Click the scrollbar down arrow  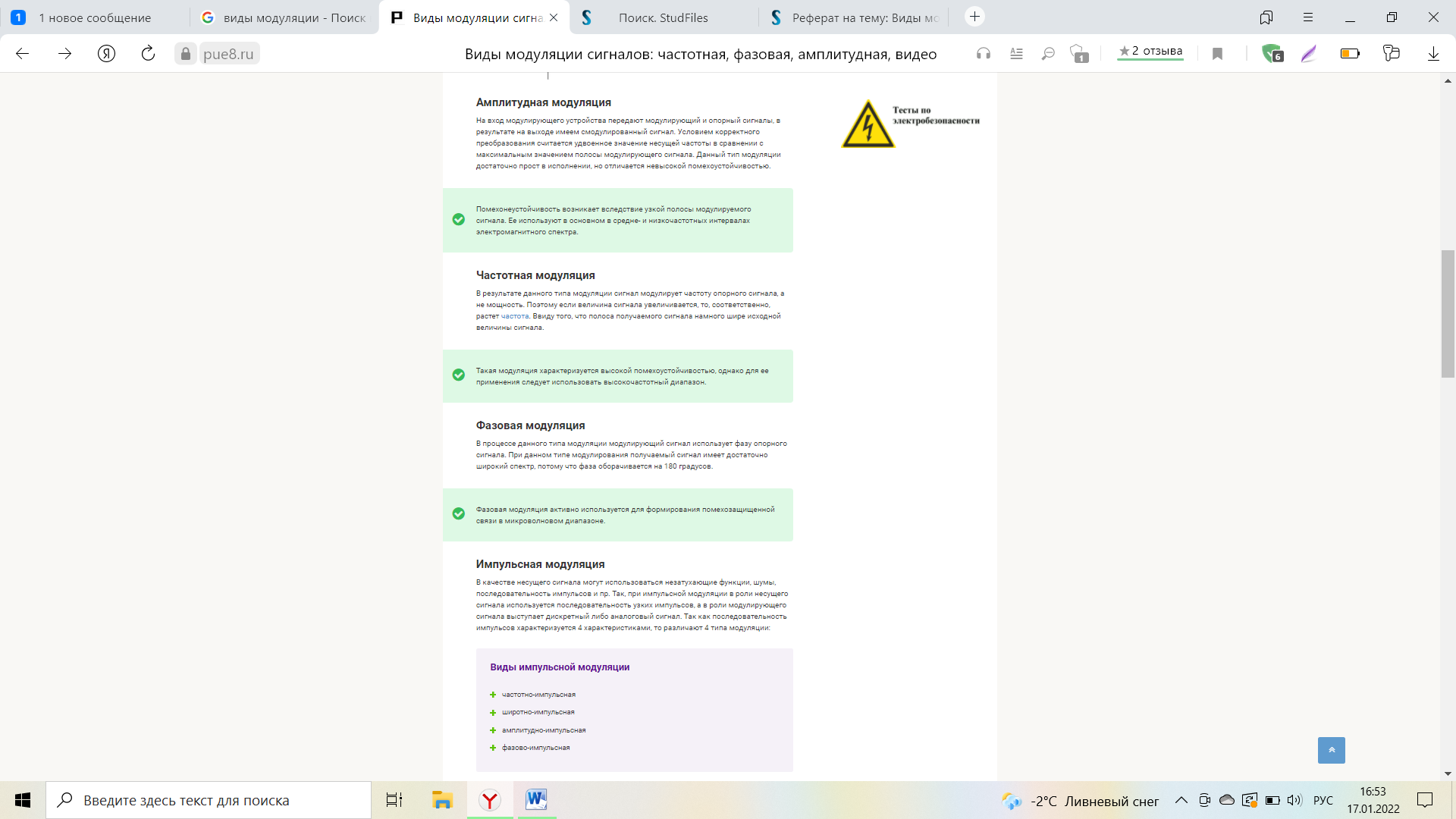click(1448, 774)
